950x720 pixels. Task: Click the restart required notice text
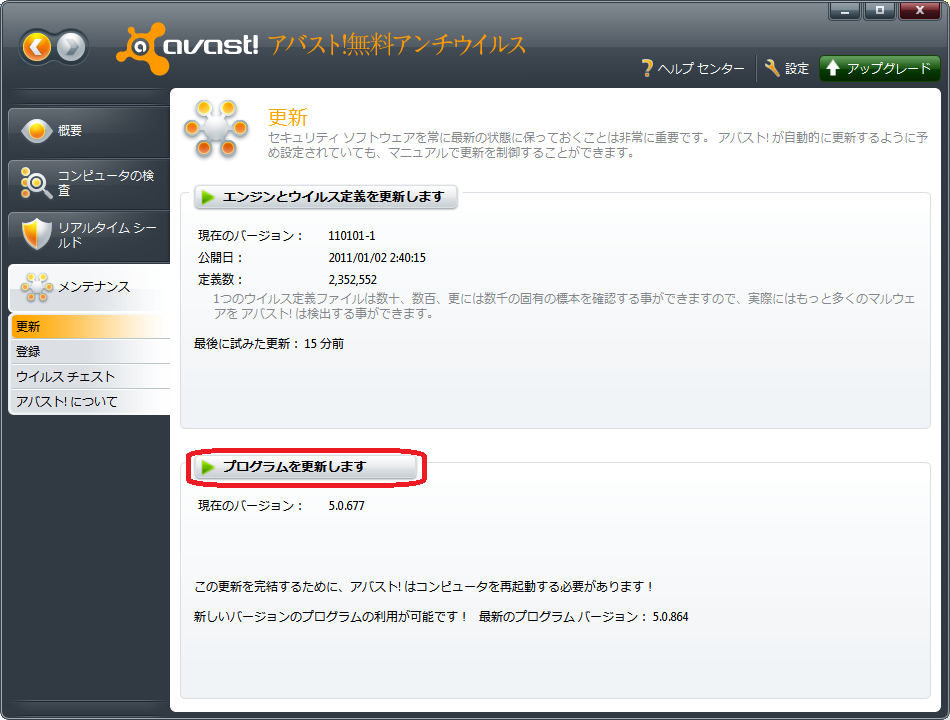tap(423, 587)
